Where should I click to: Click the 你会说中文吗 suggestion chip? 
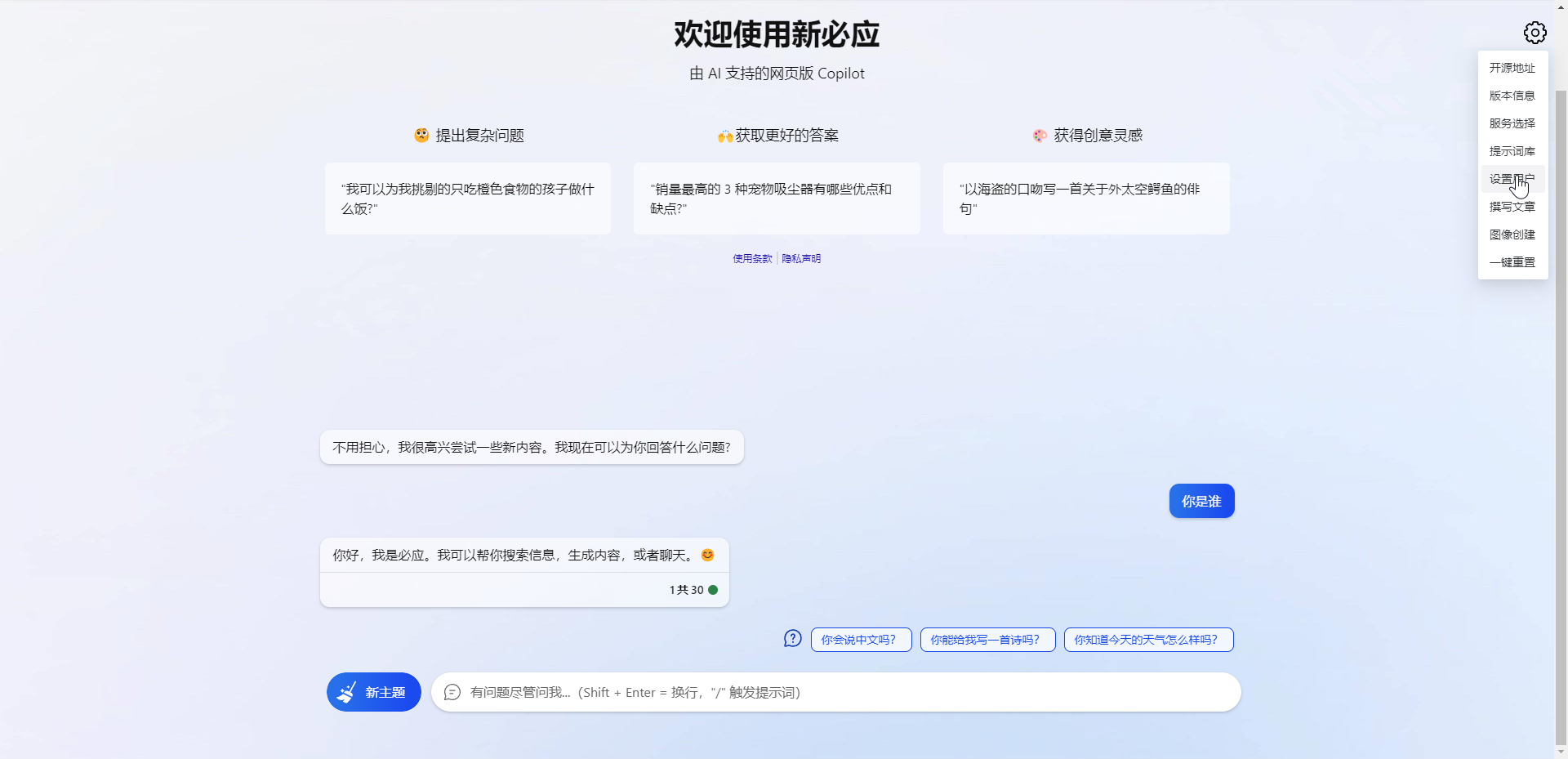[860, 640]
